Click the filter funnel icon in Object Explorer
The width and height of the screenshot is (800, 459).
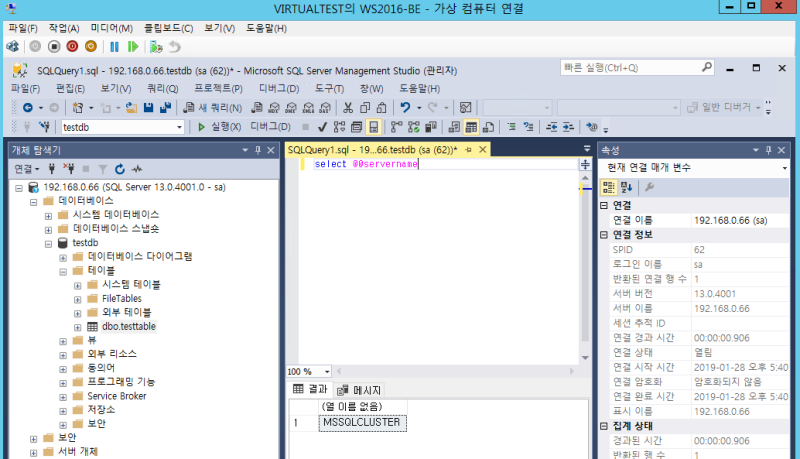coord(103,169)
